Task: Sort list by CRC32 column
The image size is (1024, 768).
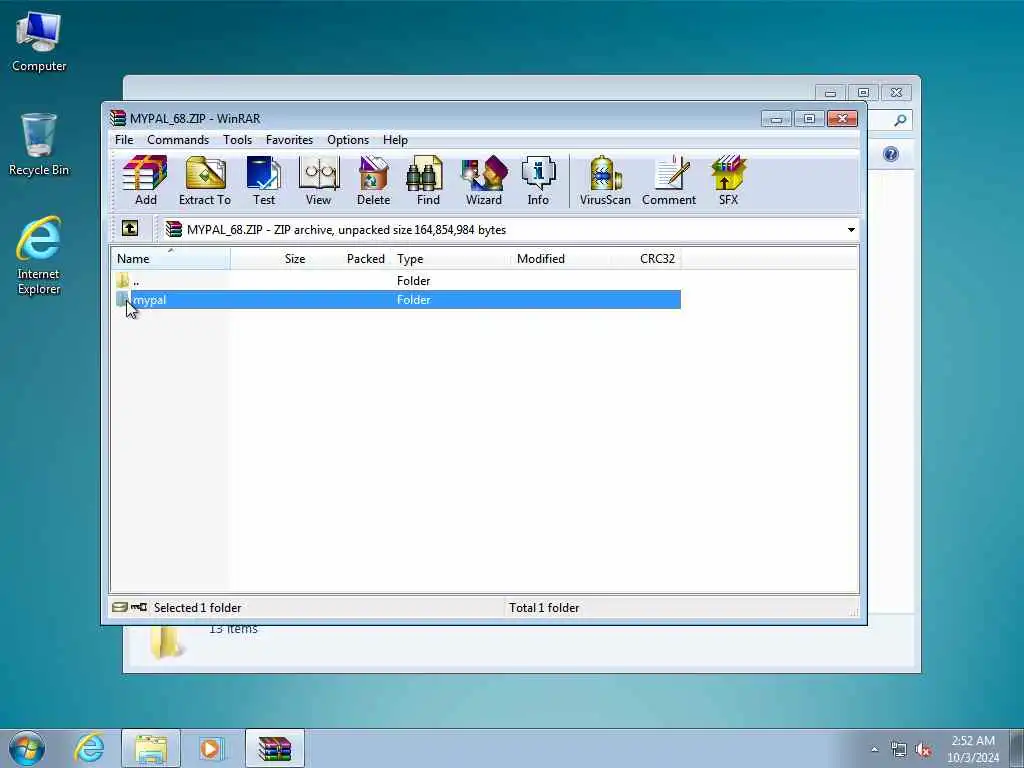Action: pyautogui.click(x=647, y=259)
